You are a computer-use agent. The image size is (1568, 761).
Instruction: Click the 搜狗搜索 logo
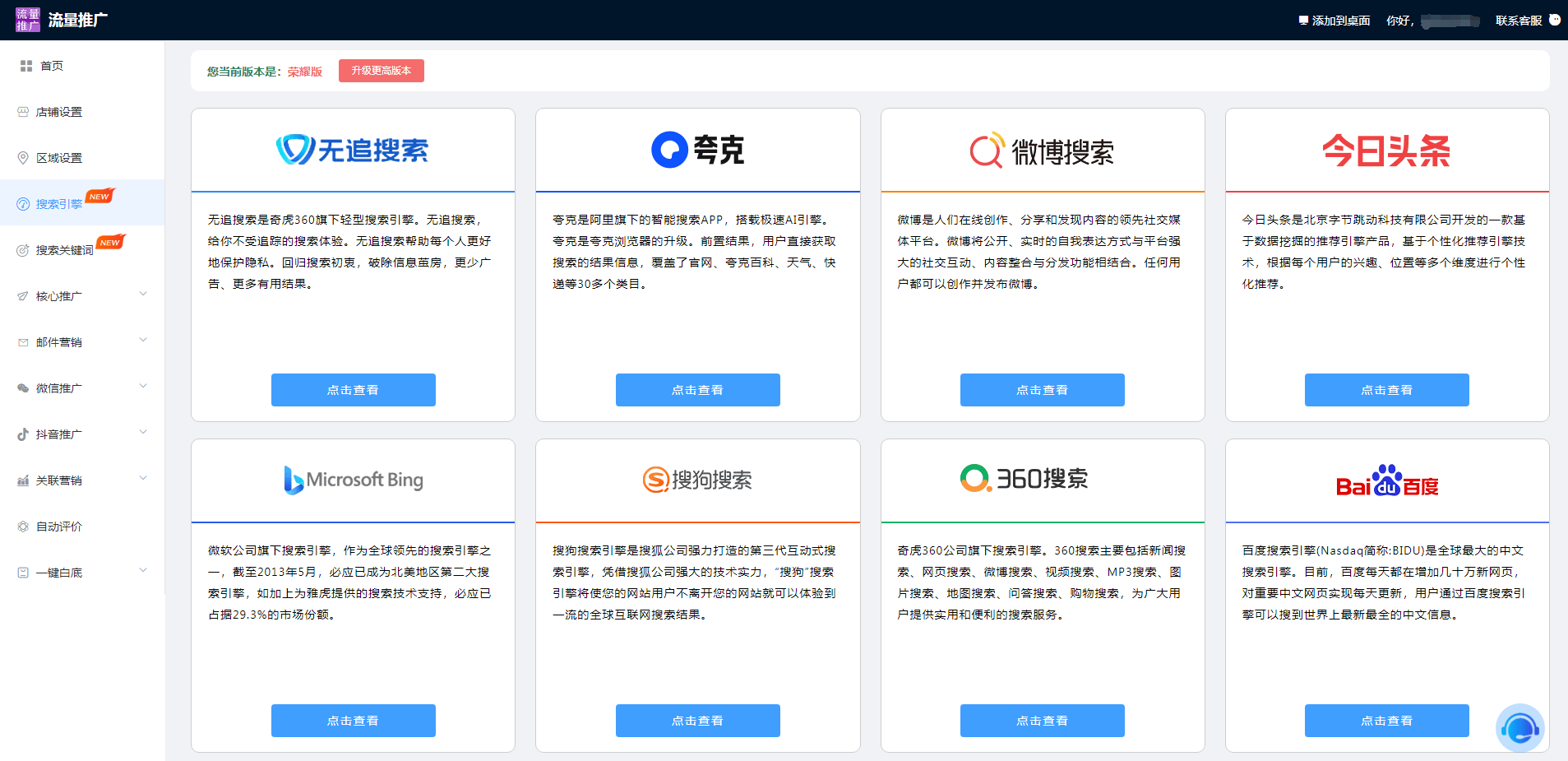point(697,480)
